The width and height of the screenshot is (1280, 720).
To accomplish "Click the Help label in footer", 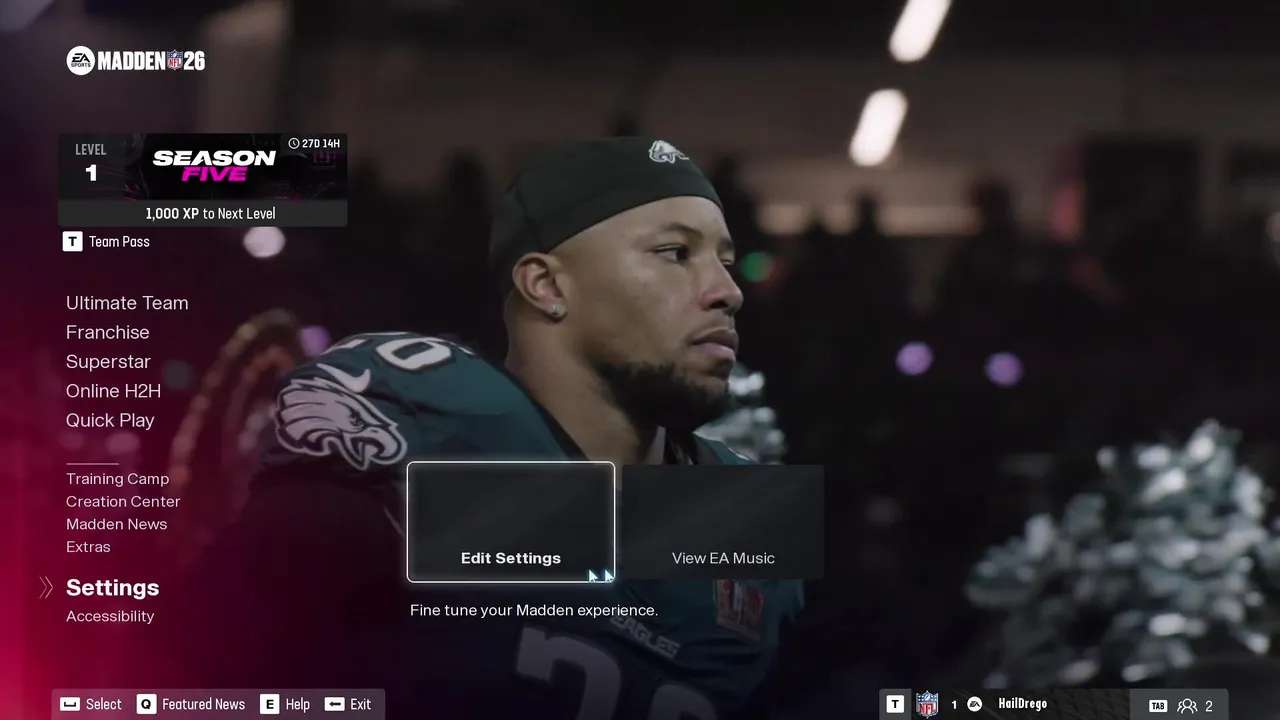I will 297,704.
